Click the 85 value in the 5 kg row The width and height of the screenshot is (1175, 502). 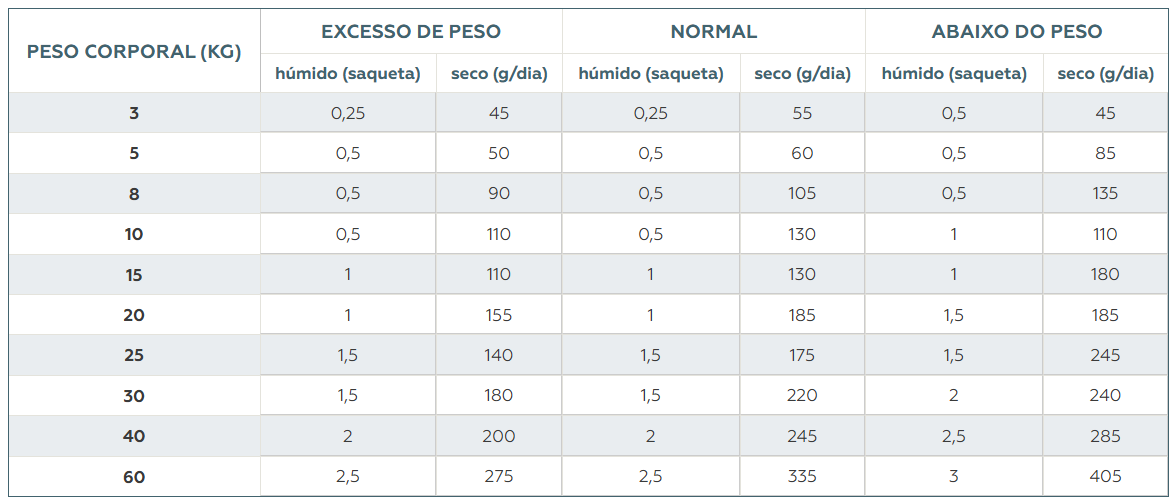[1105, 154]
